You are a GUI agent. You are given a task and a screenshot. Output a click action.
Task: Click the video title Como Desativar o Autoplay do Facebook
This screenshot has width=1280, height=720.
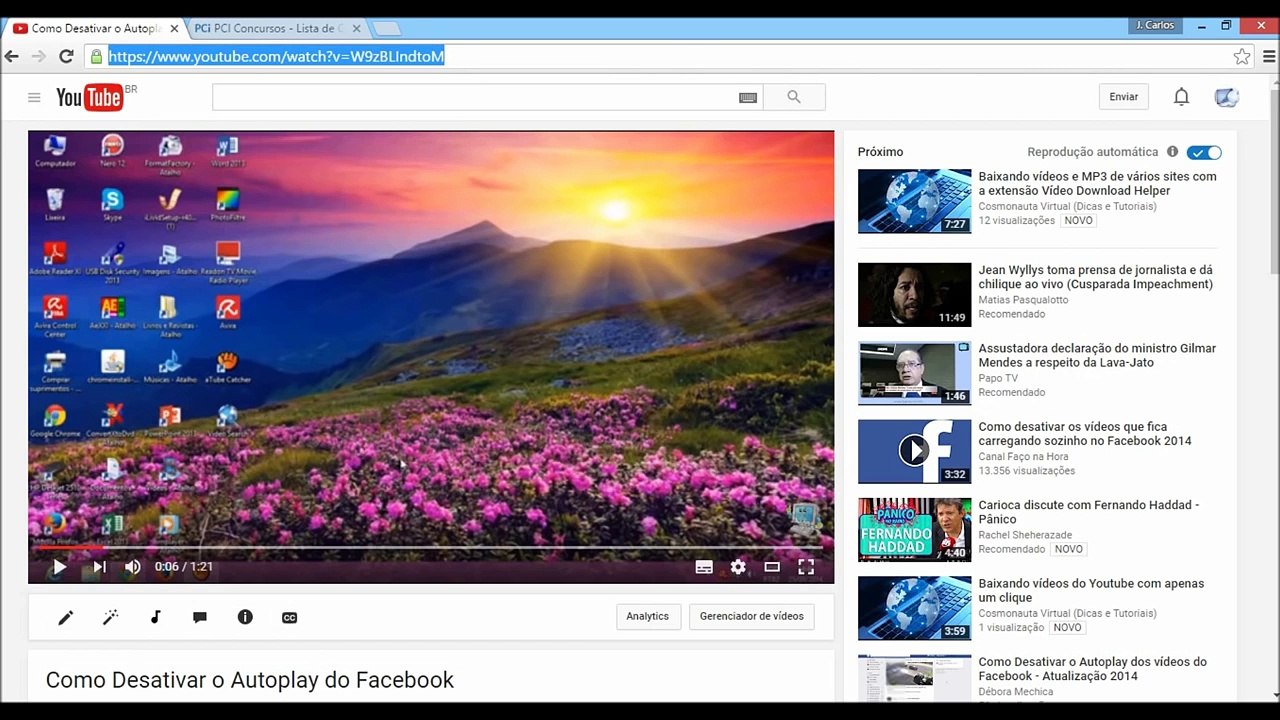[x=250, y=680]
